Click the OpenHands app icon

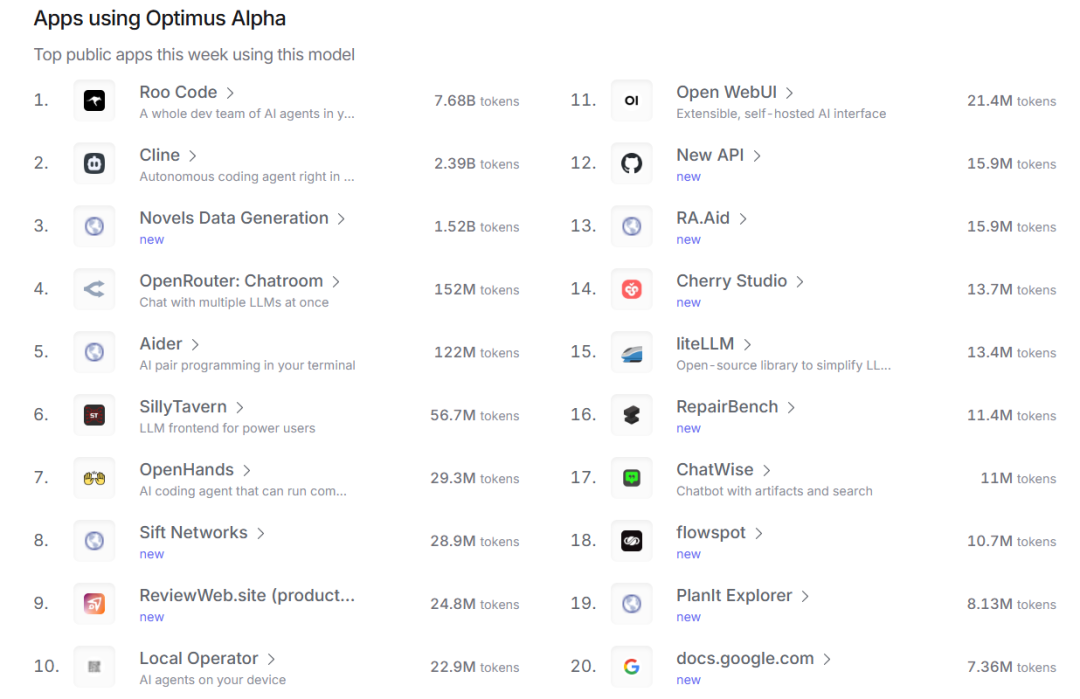[x=94, y=478]
